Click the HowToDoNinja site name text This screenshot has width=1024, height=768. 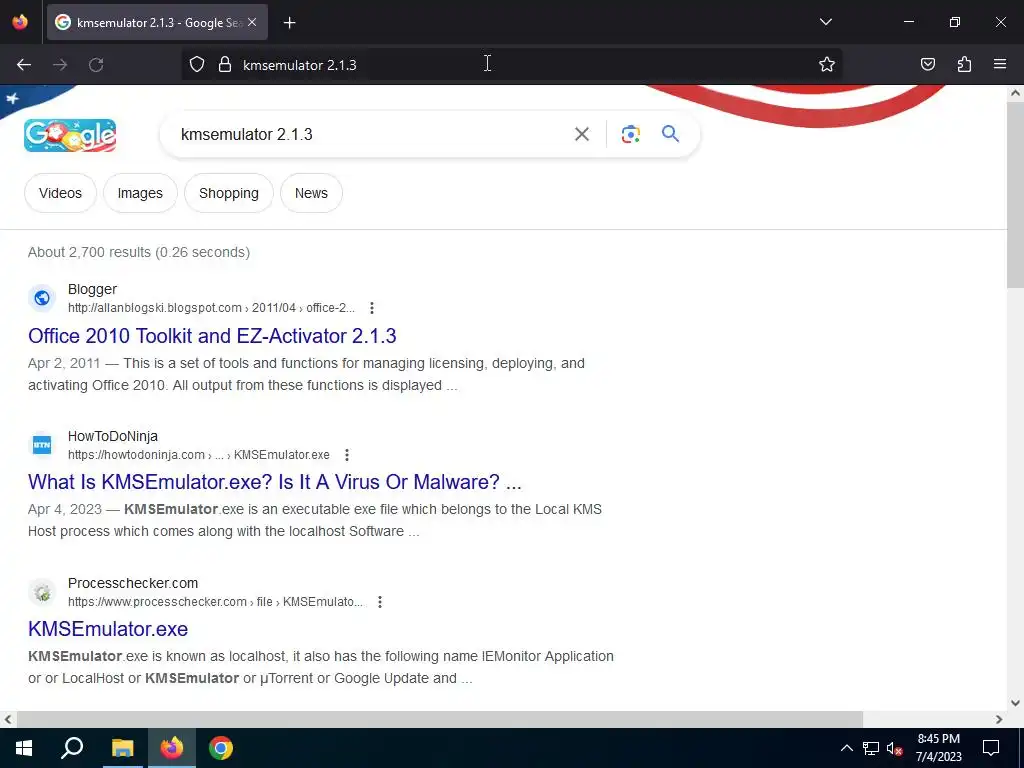(x=113, y=436)
